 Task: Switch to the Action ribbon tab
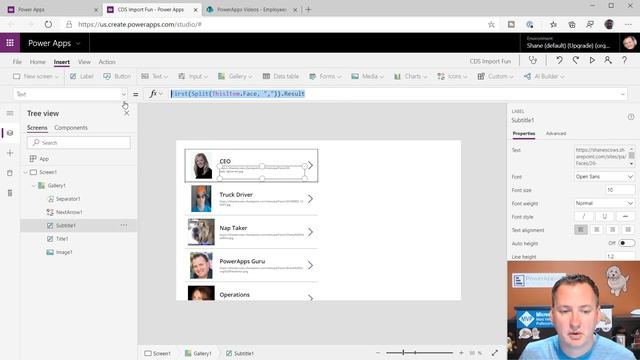[x=107, y=62]
